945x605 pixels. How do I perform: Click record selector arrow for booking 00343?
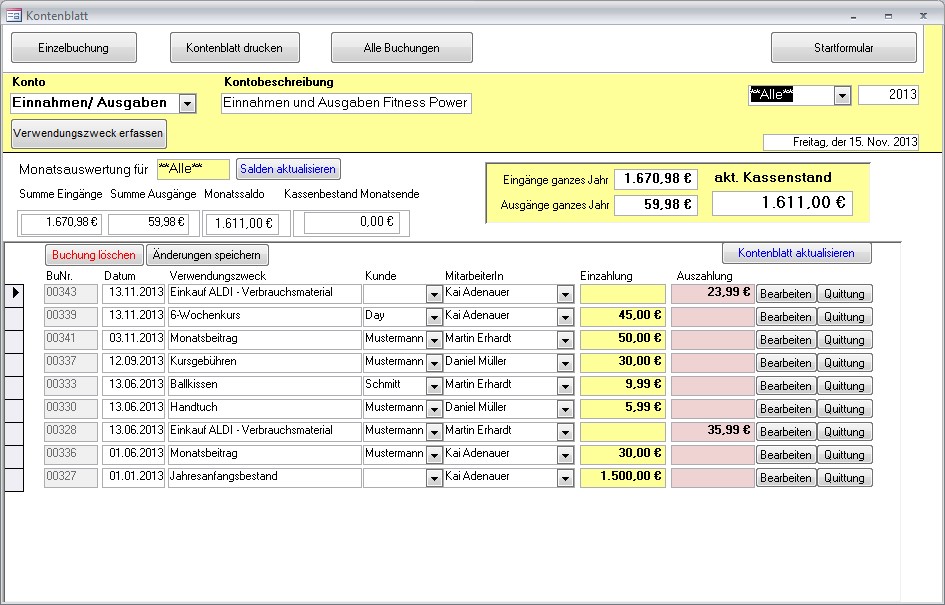15,293
